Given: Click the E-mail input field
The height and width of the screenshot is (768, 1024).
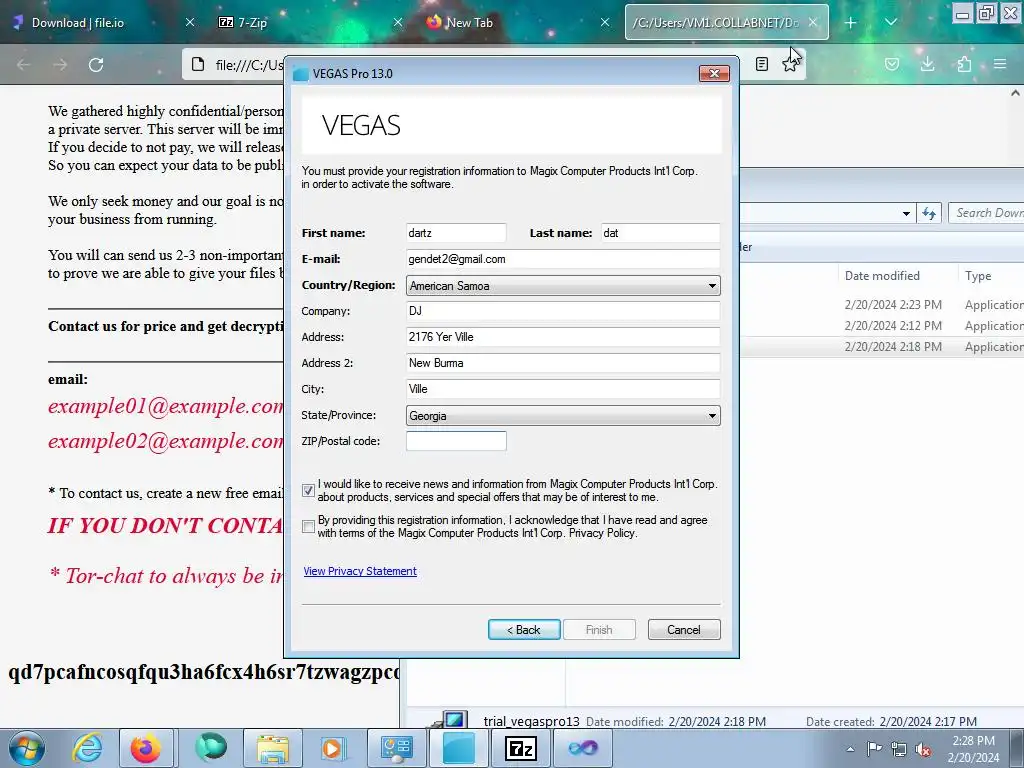Looking at the screenshot, I should pyautogui.click(x=563, y=259).
